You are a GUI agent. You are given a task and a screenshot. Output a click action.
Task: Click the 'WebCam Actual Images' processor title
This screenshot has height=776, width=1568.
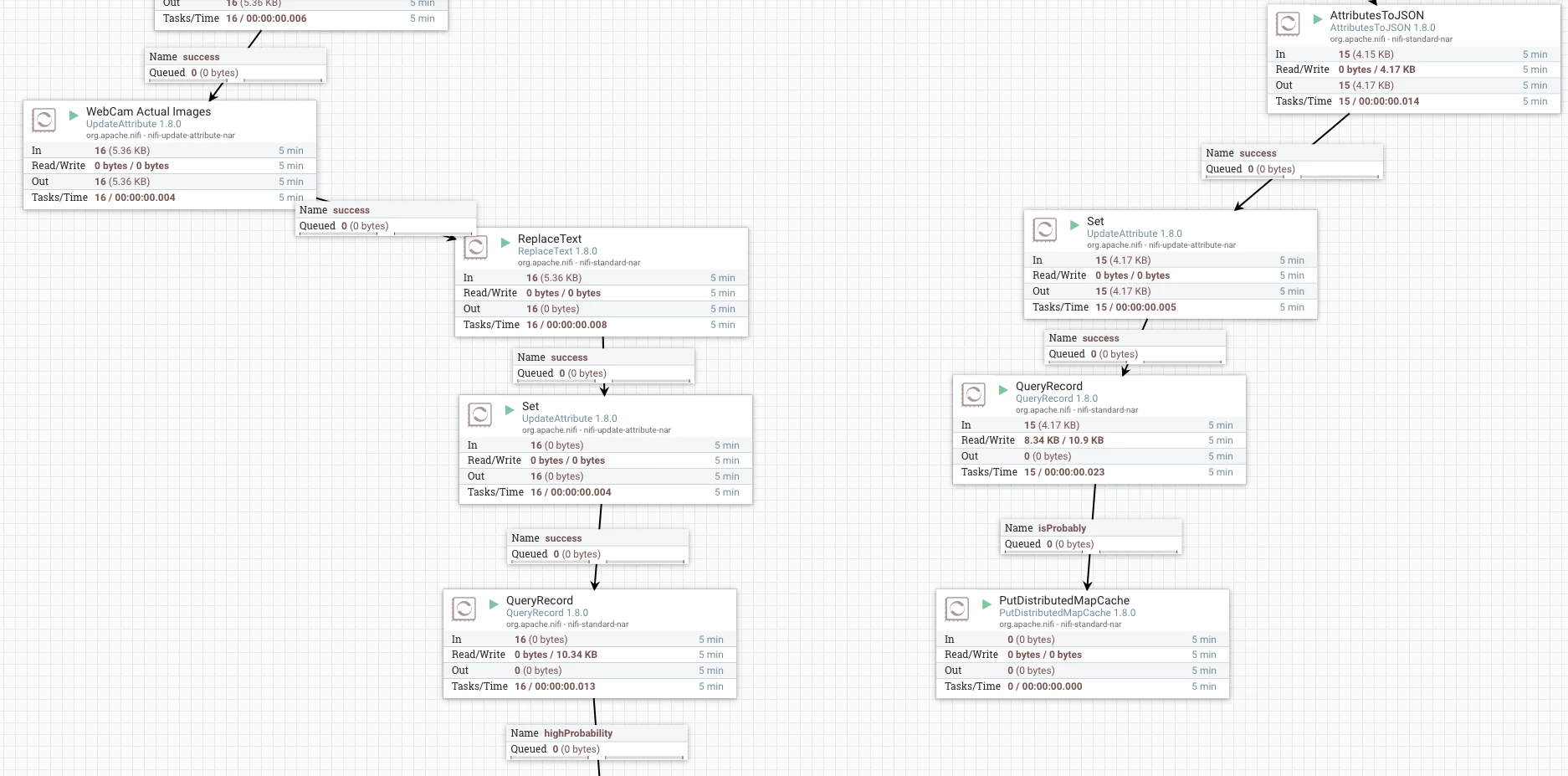click(149, 111)
